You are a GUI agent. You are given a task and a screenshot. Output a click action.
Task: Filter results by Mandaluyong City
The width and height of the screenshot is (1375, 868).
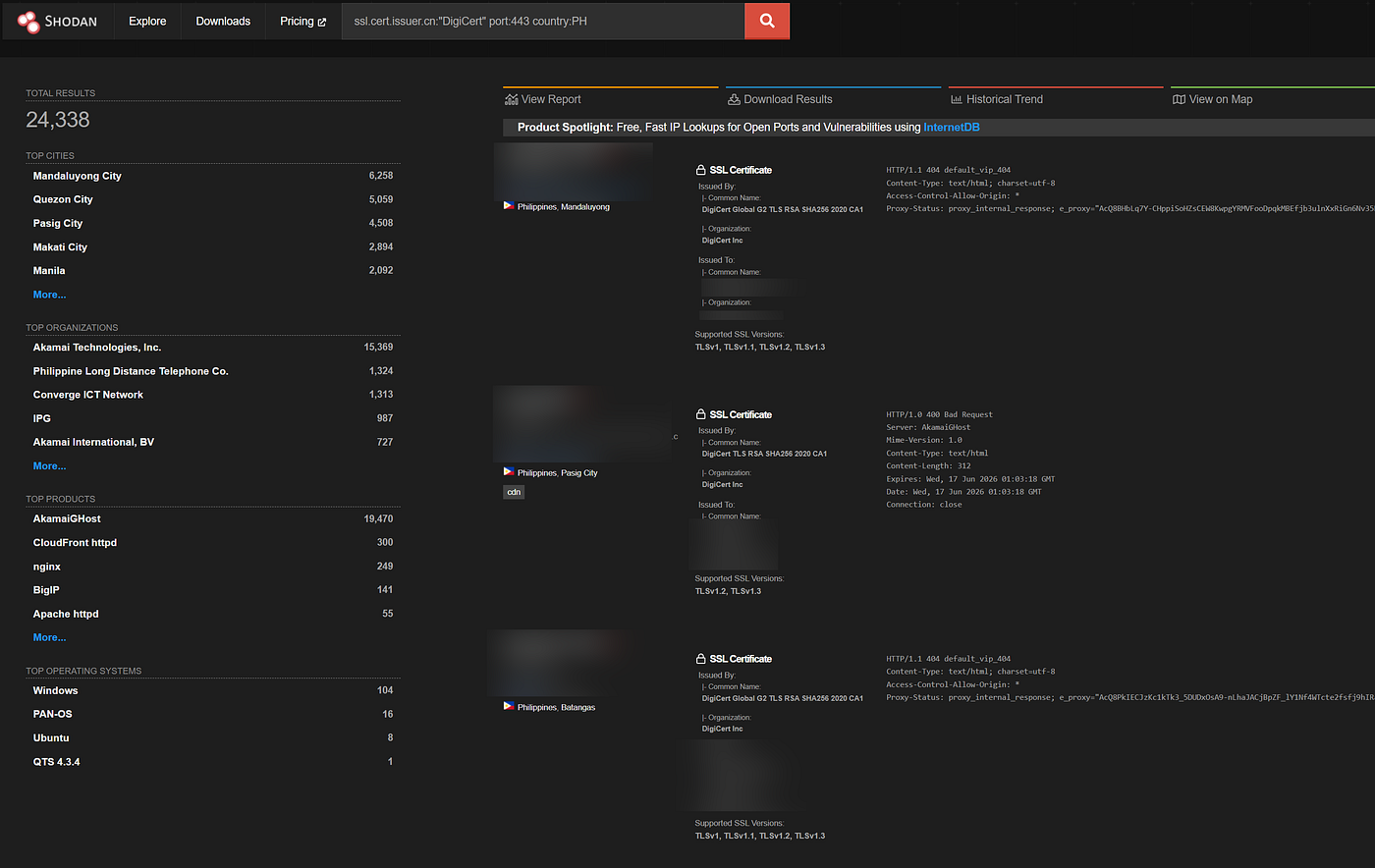[78, 176]
